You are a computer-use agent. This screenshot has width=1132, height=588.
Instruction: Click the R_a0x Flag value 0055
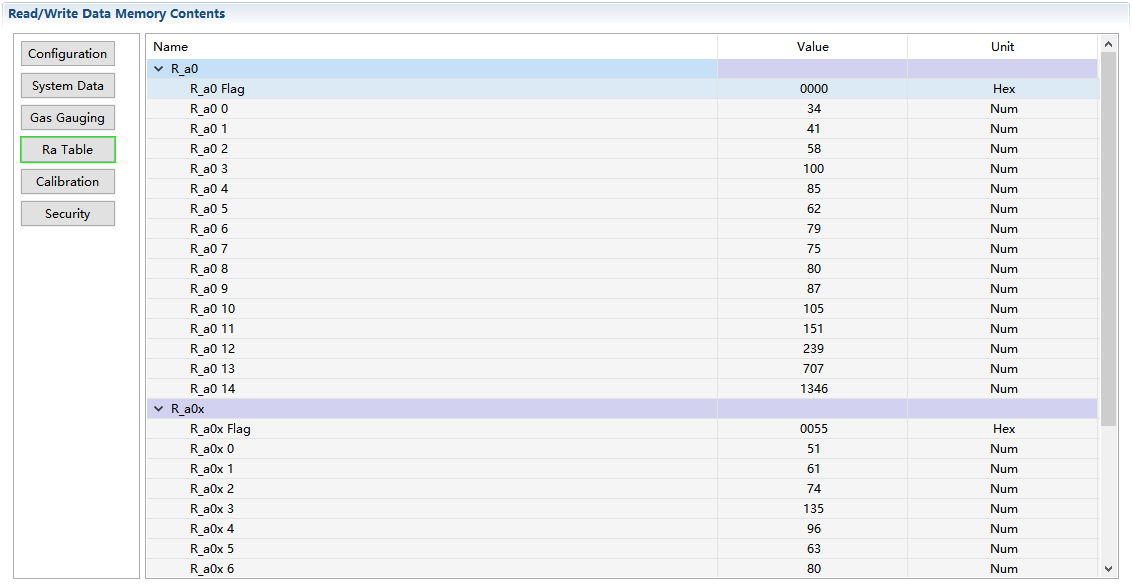(x=814, y=429)
